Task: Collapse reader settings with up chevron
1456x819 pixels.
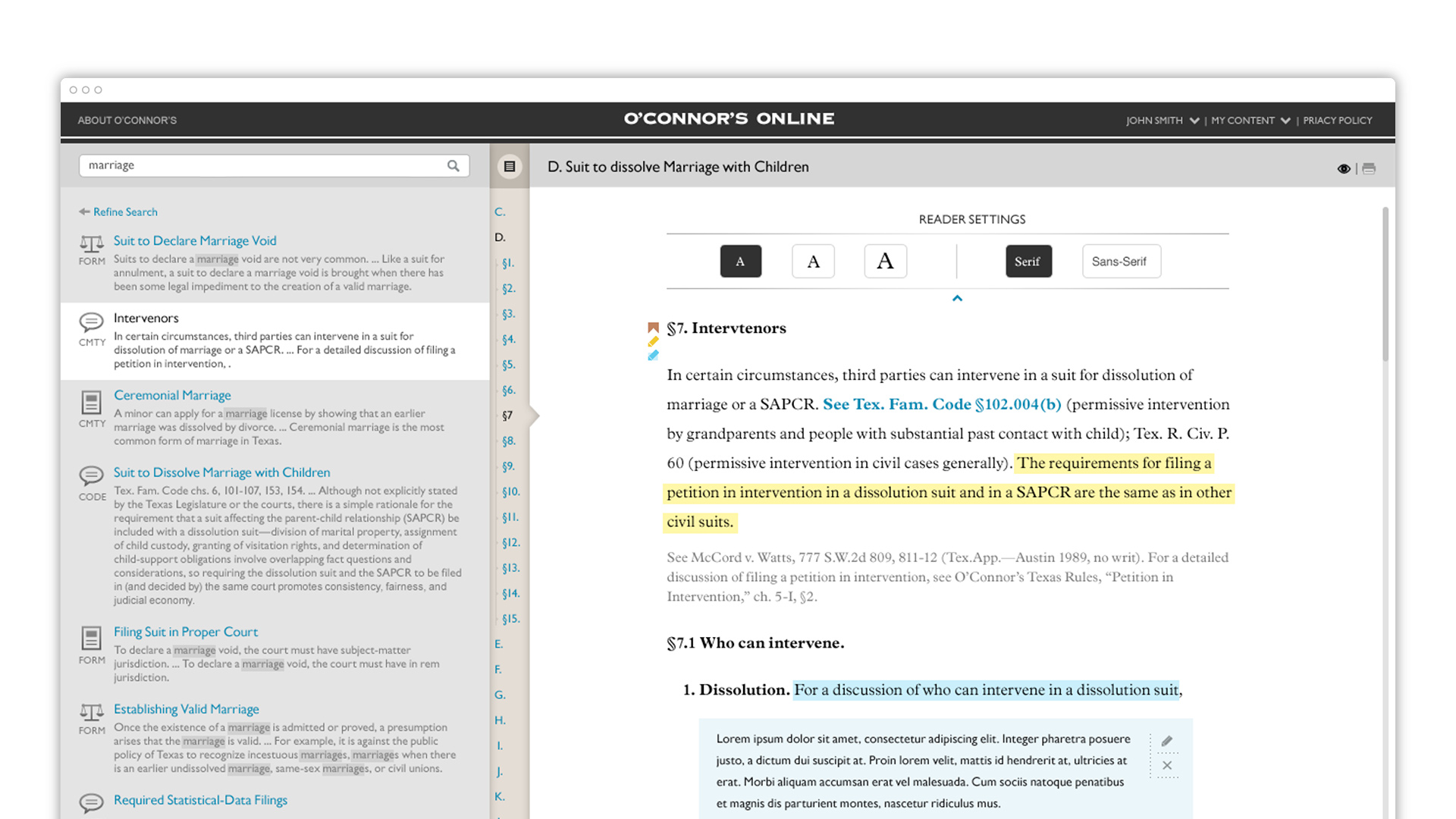Action: 957,299
